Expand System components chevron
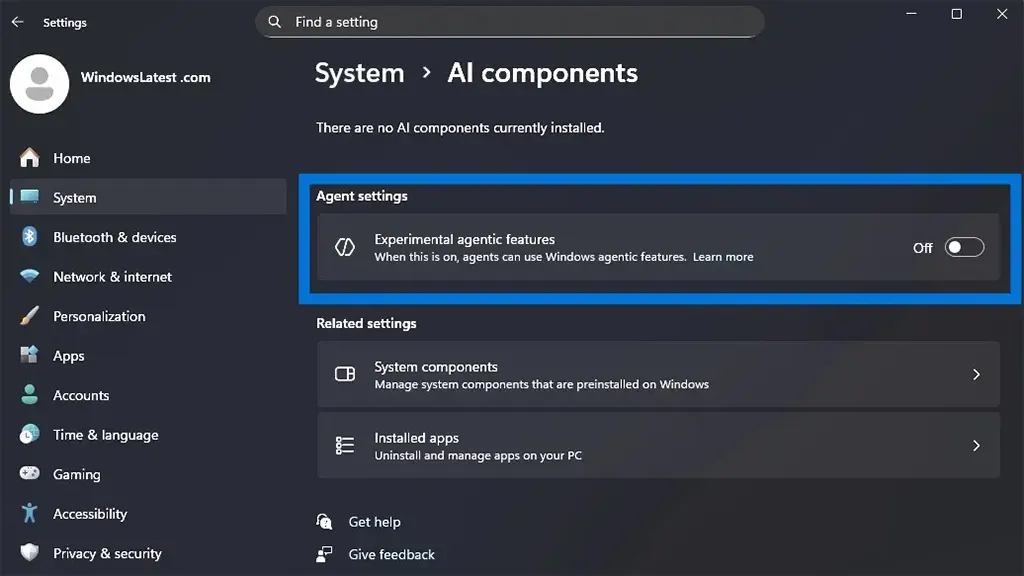 [976, 374]
